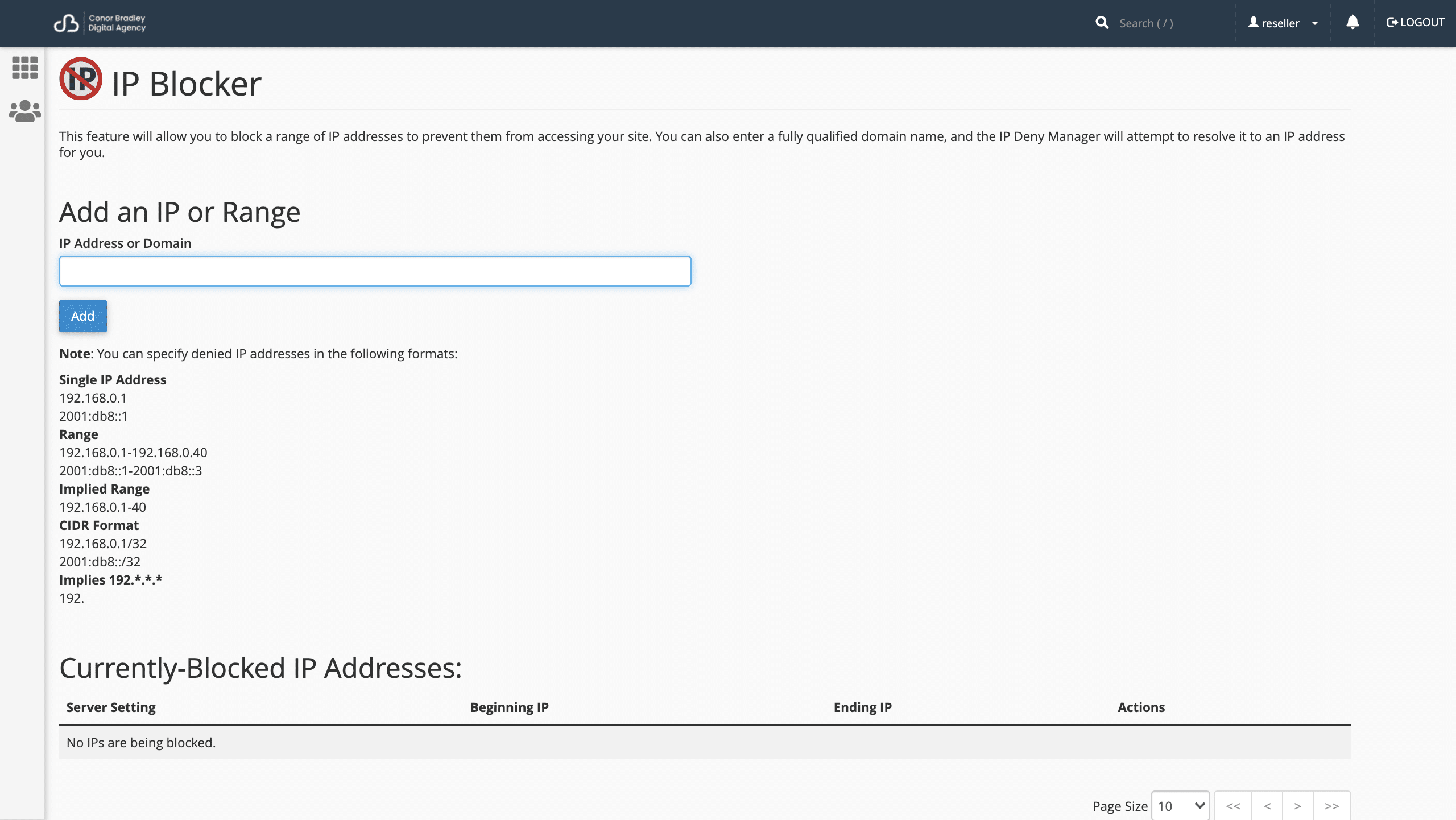The height and width of the screenshot is (820, 1456).
Task: Click the Actions column header
Action: 1141,707
